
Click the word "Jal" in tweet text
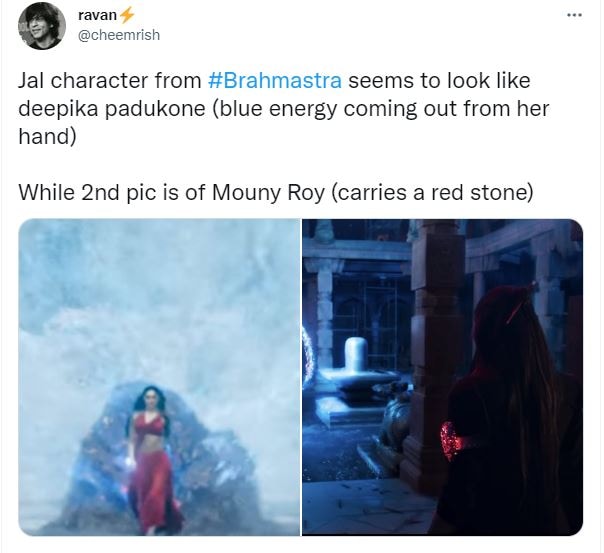(31, 80)
